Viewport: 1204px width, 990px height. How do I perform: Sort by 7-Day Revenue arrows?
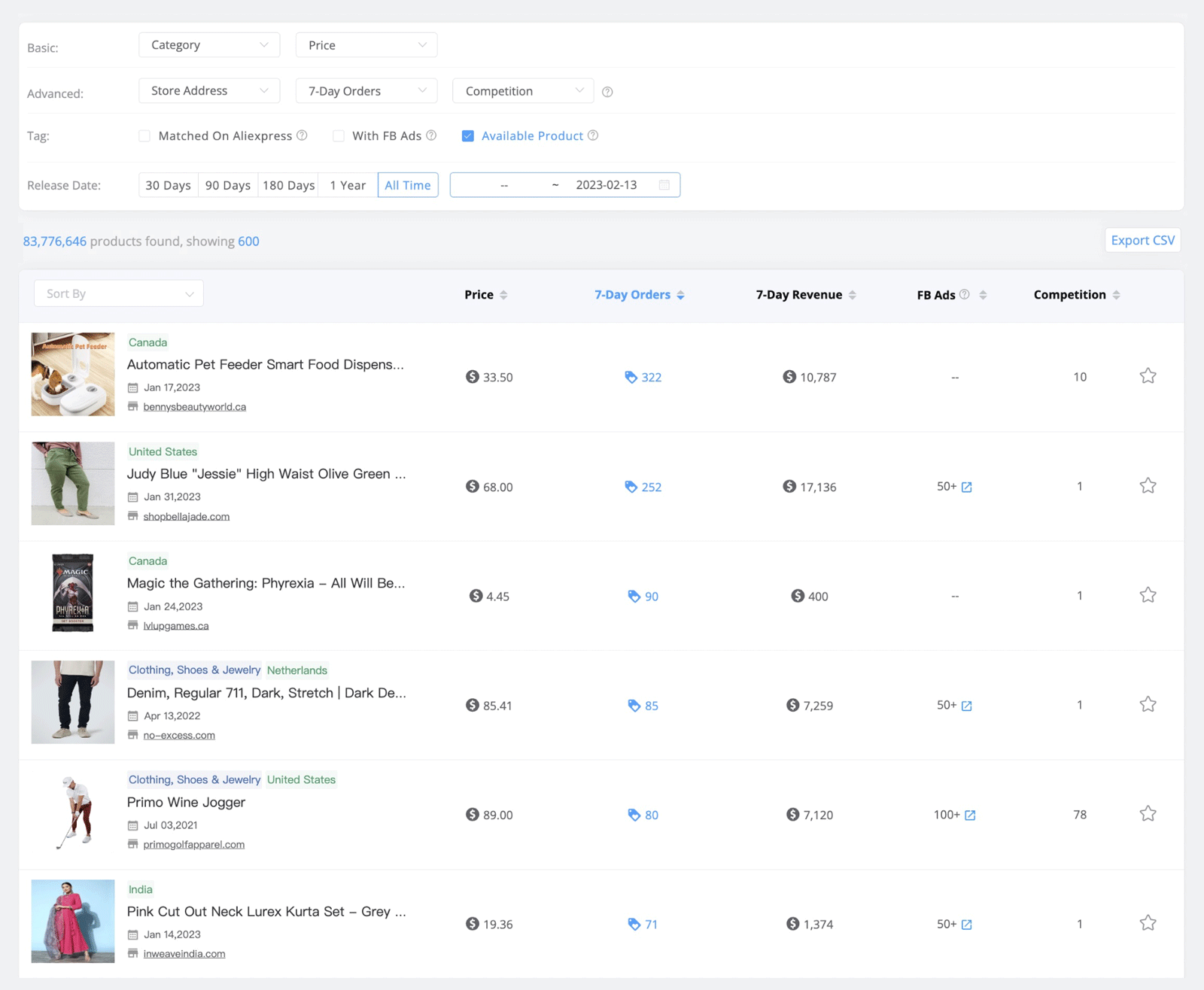(x=853, y=295)
